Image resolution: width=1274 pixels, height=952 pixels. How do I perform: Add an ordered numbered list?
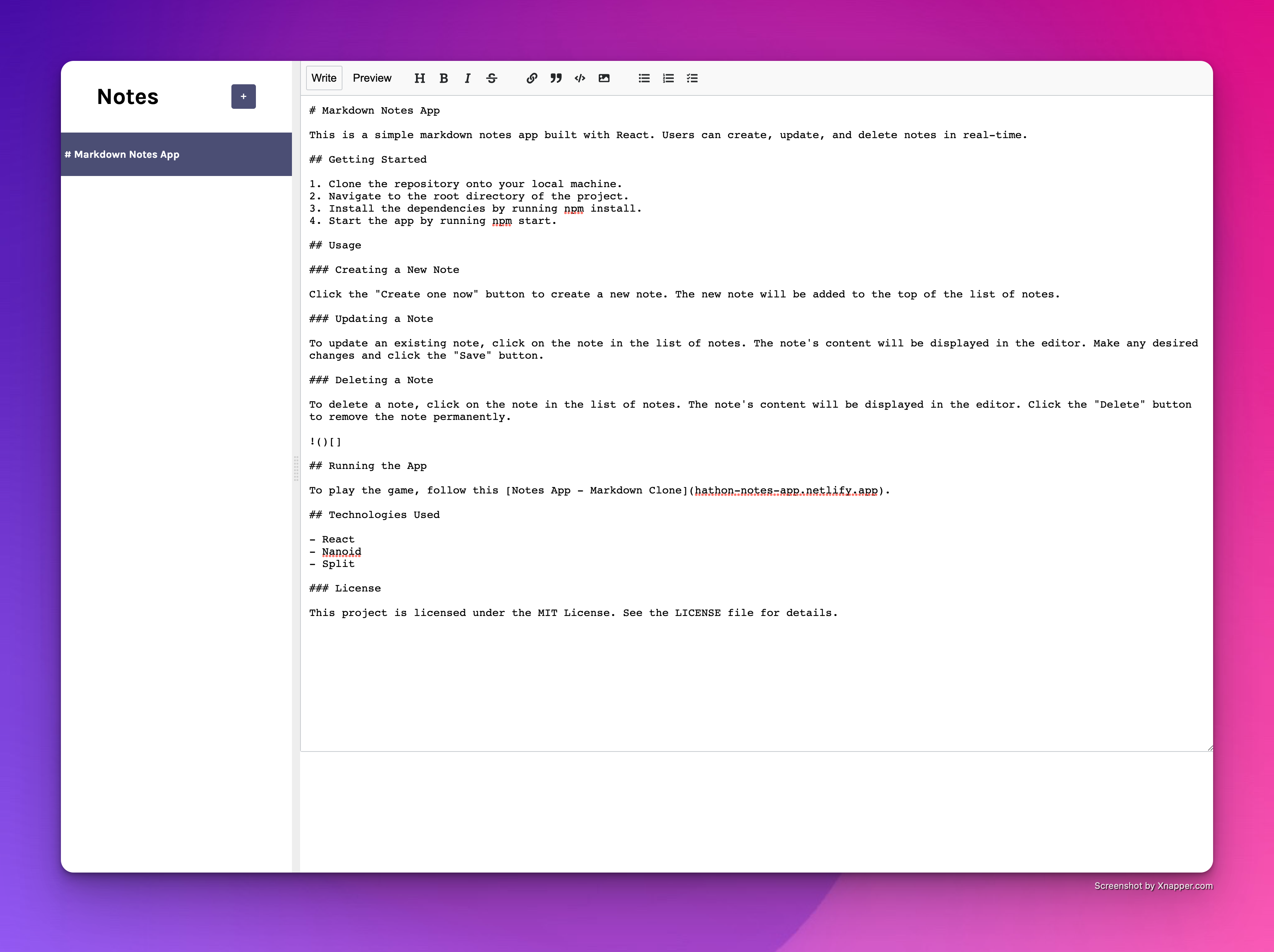(668, 78)
